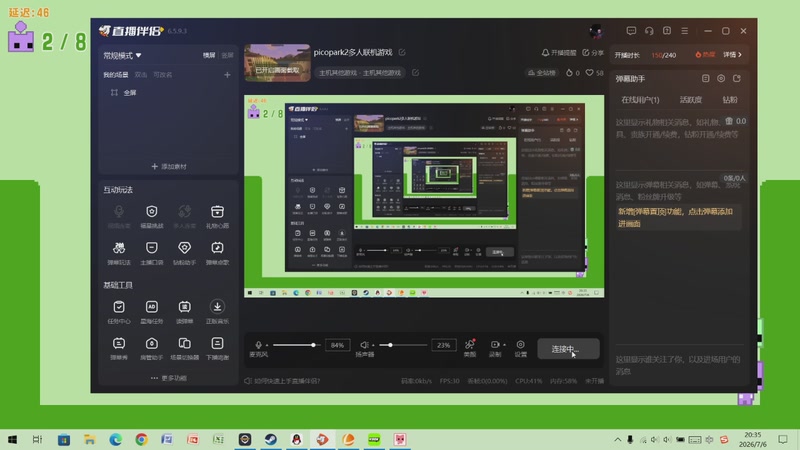Viewport: 800px width, 450px height.
Task: Mute the microphone icon
Action: pyautogui.click(x=259, y=345)
